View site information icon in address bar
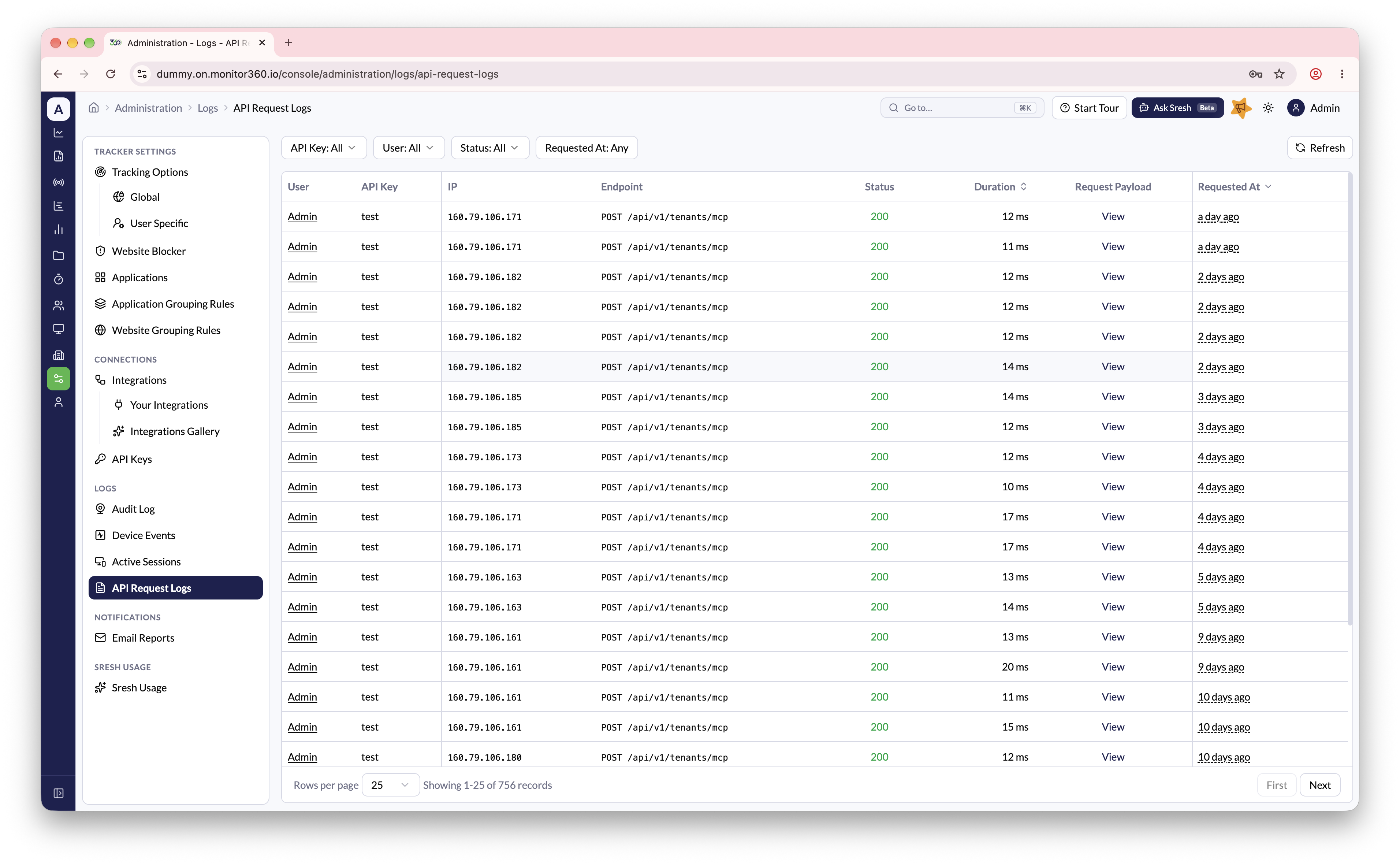Screen dimensions: 1400x865 tap(142, 74)
